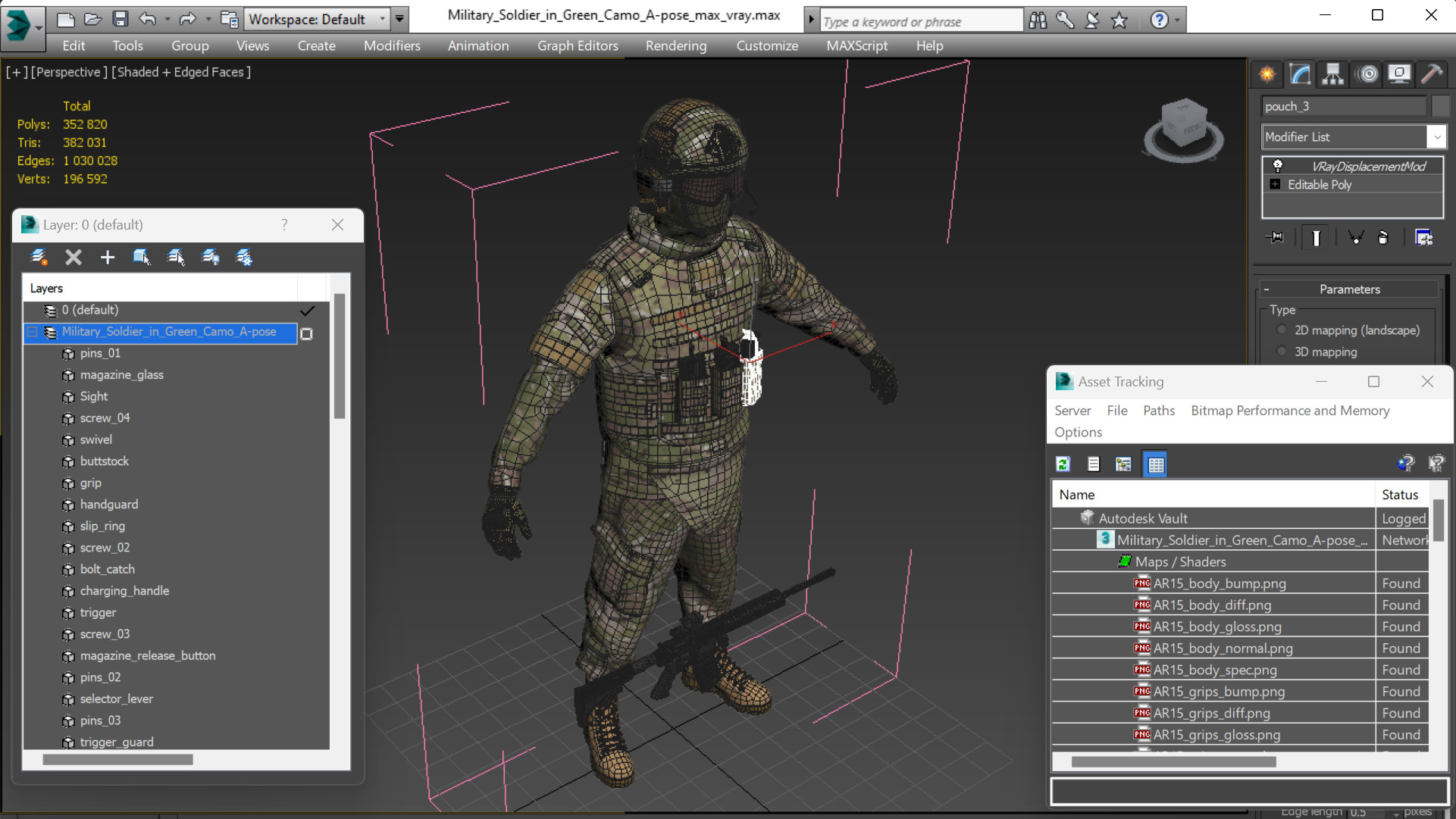The image size is (1456, 819).
Task: Open the Modifiers menu
Action: 391,45
